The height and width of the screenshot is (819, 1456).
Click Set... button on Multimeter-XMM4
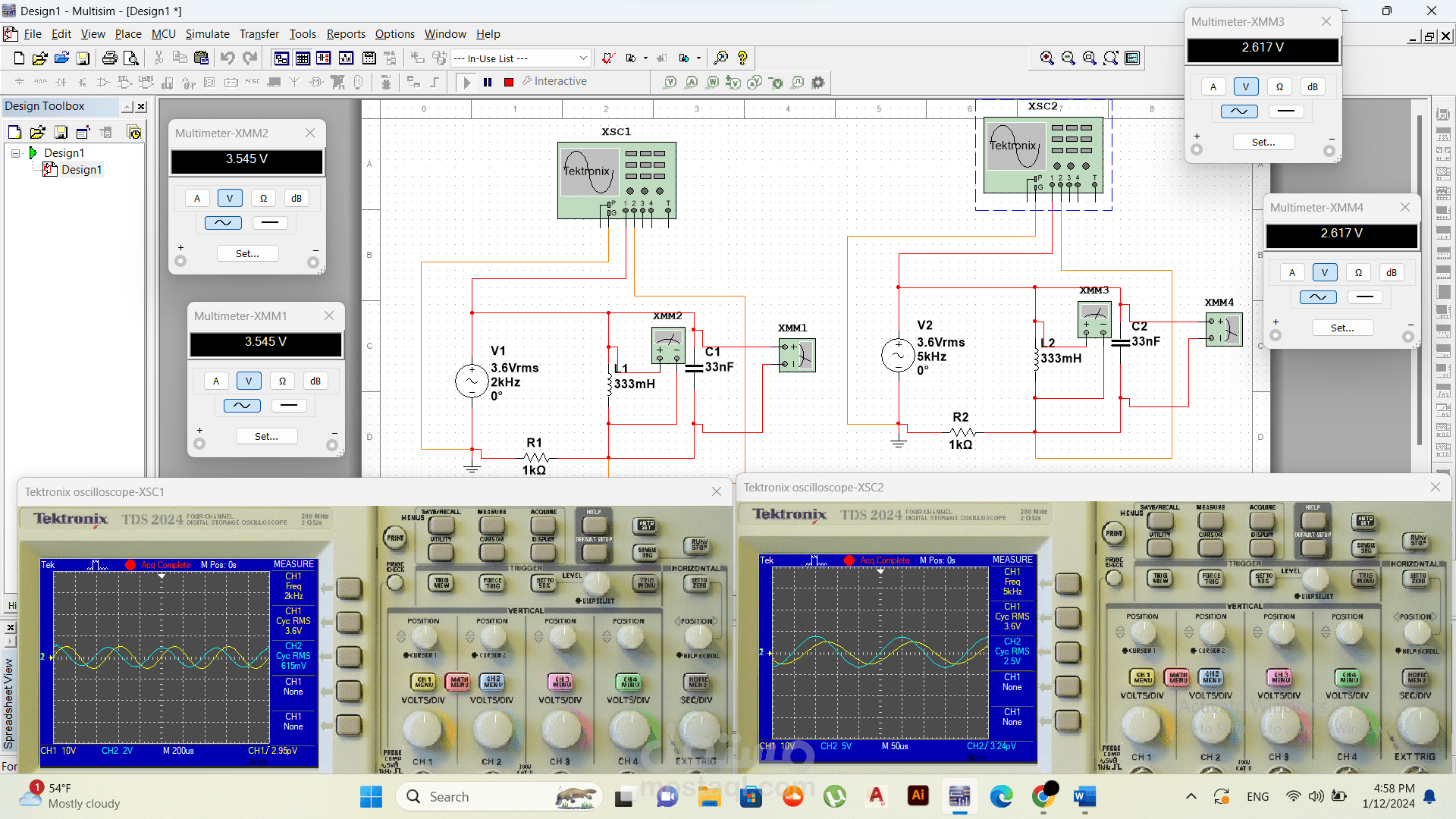[1341, 328]
